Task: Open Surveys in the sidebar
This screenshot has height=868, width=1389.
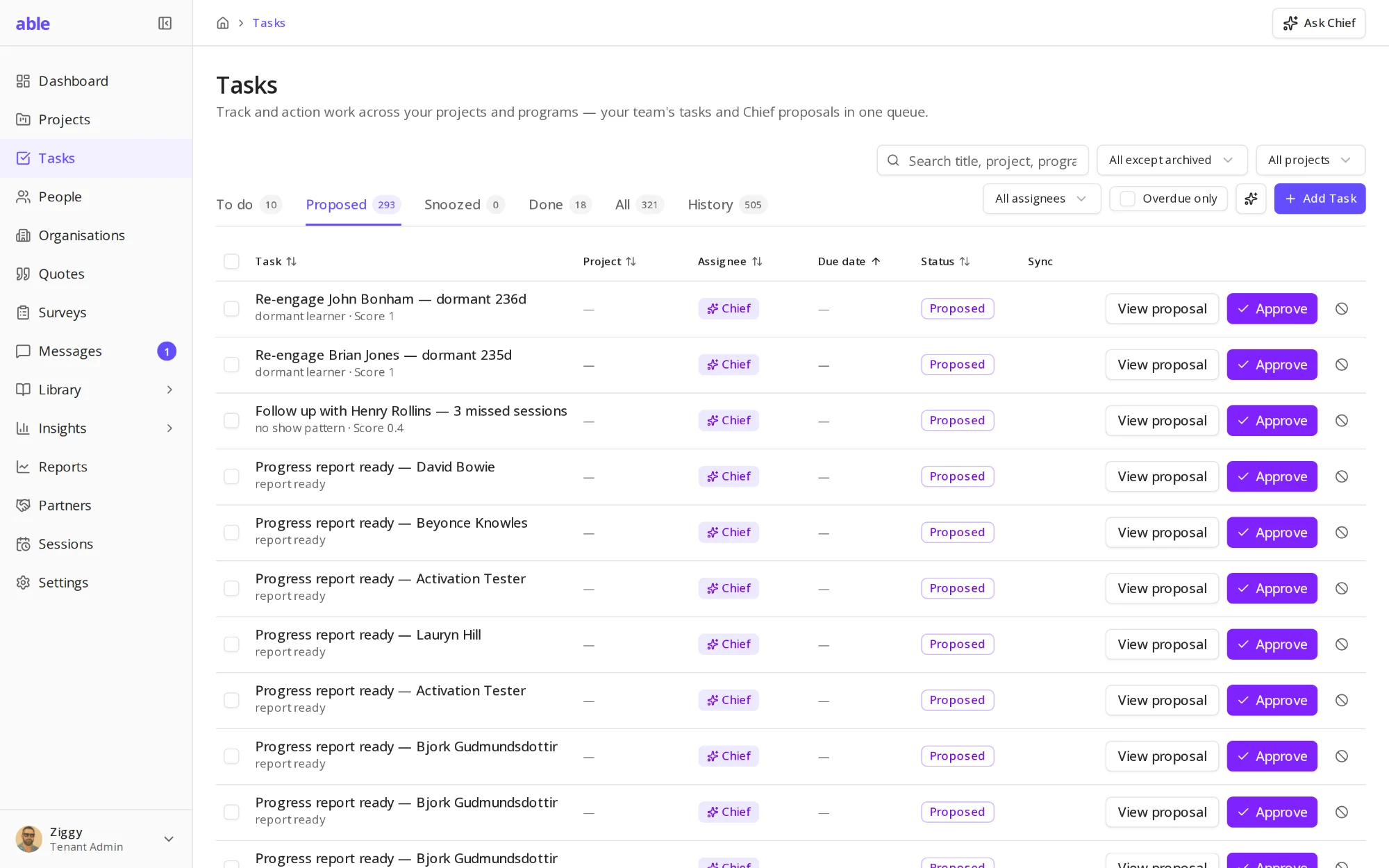Action: (96, 312)
